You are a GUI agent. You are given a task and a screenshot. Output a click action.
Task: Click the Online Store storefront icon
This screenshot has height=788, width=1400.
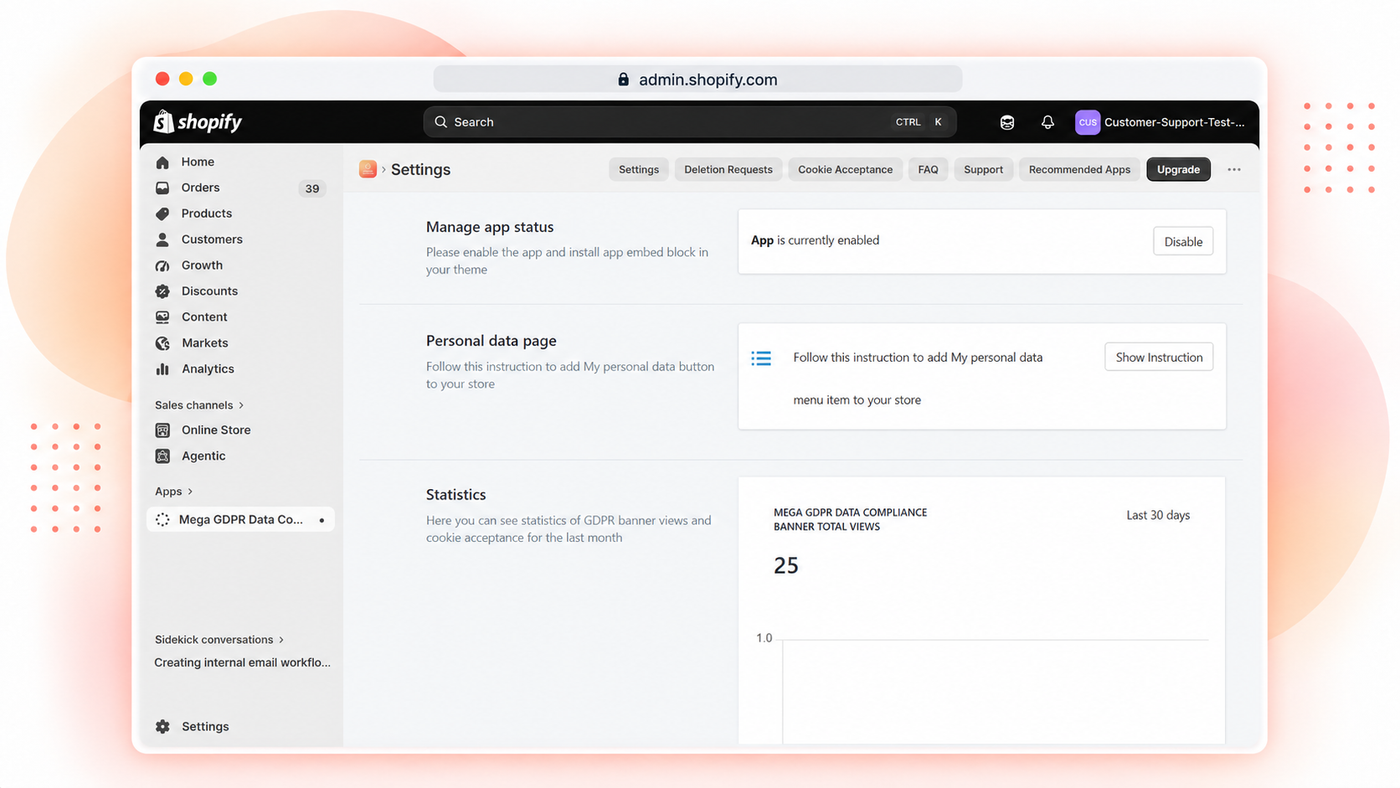click(x=162, y=430)
